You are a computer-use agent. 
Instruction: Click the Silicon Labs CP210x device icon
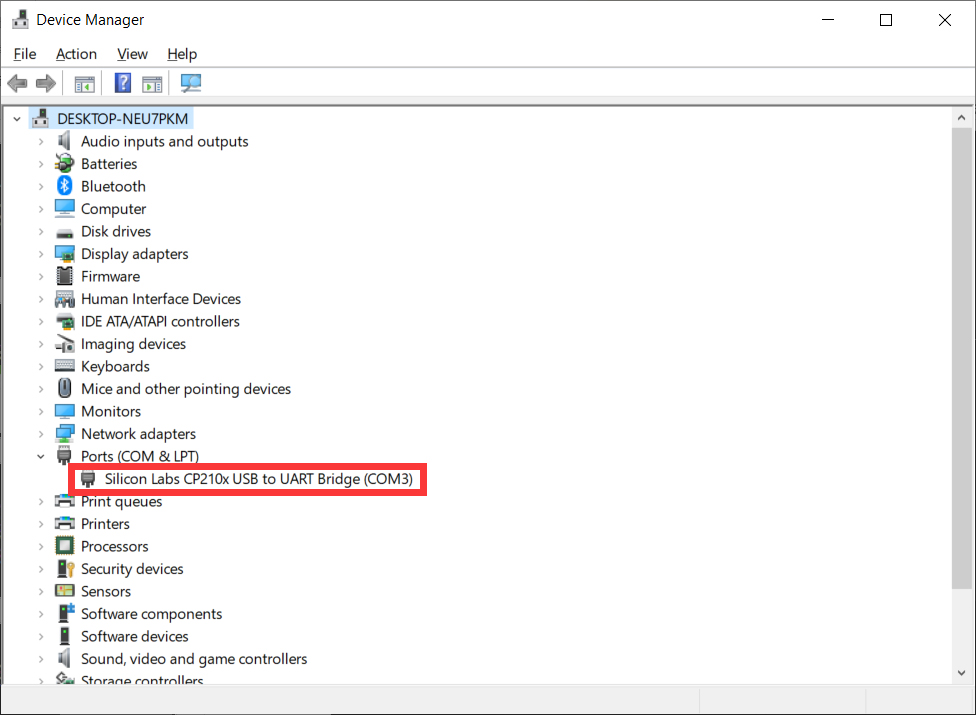[88, 479]
